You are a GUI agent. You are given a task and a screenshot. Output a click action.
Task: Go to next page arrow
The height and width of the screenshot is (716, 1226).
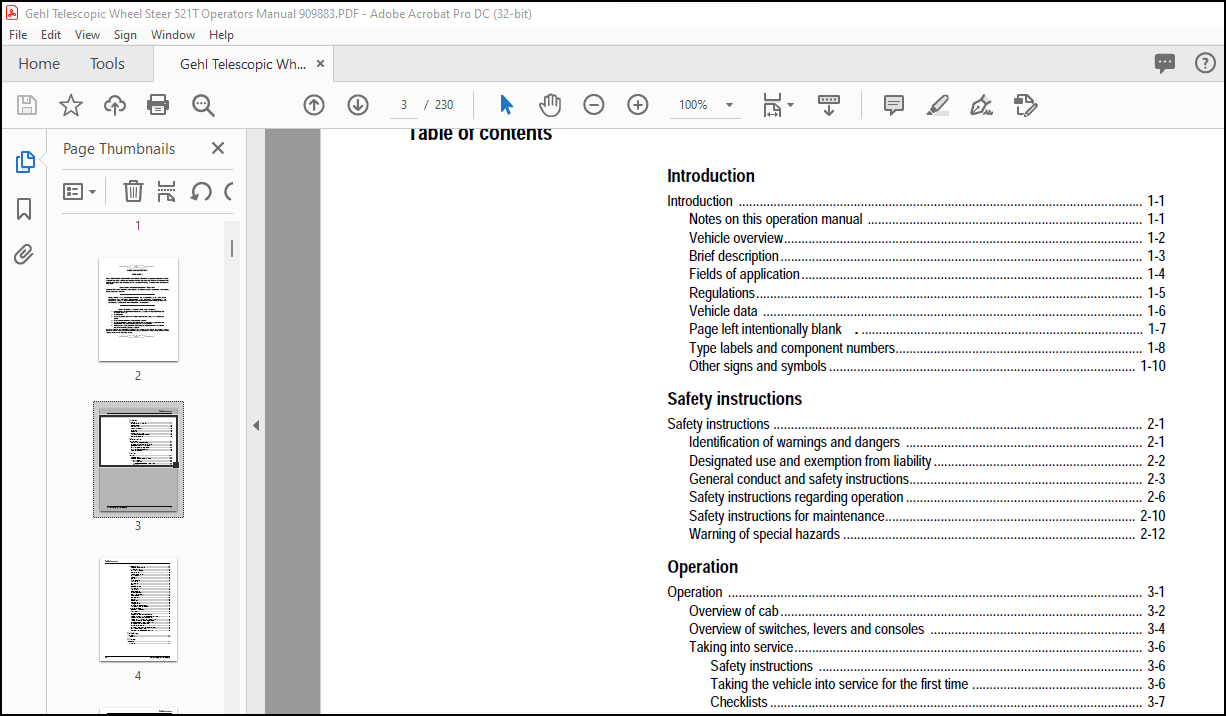coord(358,105)
